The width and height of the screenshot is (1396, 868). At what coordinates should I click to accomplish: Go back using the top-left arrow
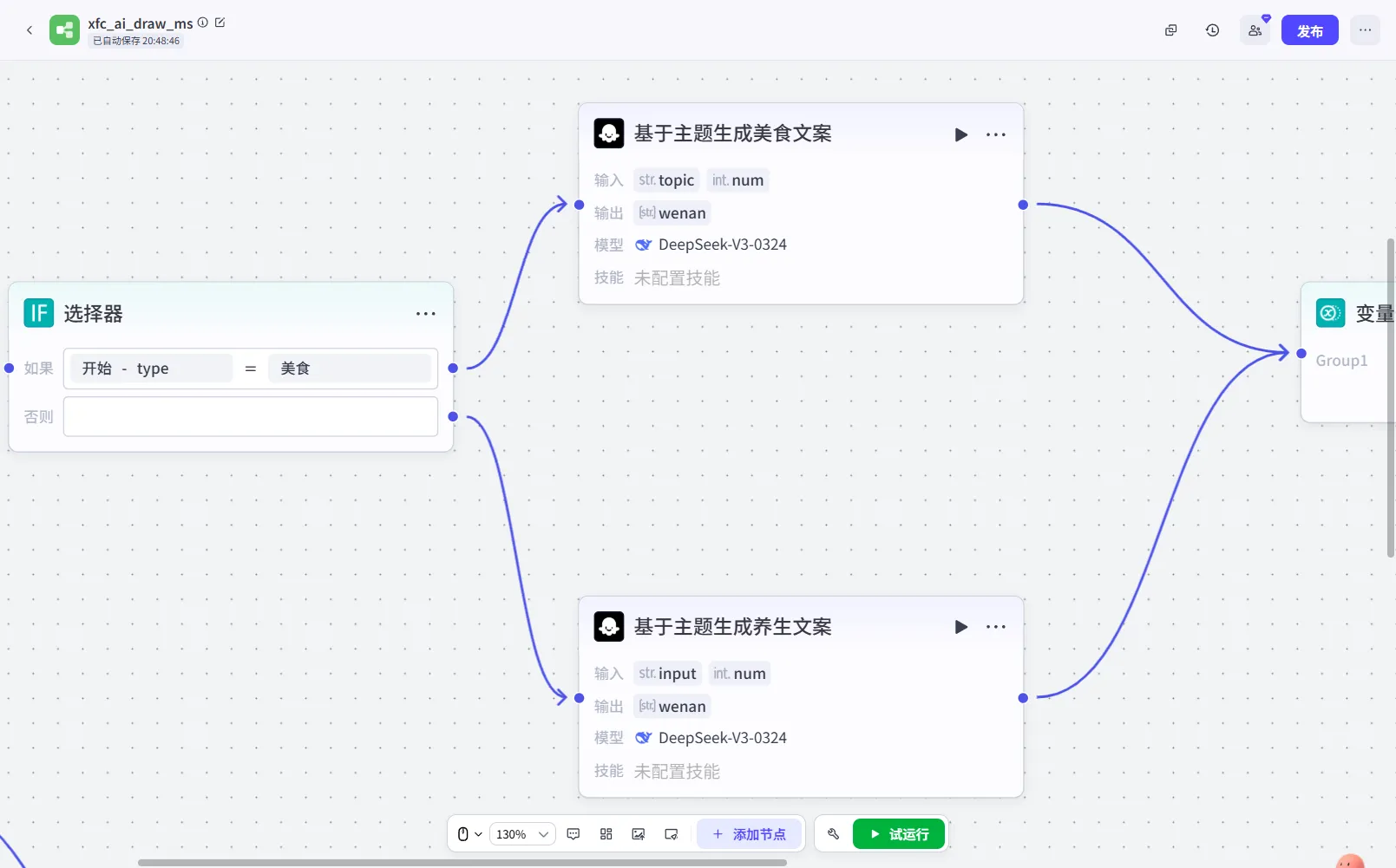pyautogui.click(x=29, y=30)
